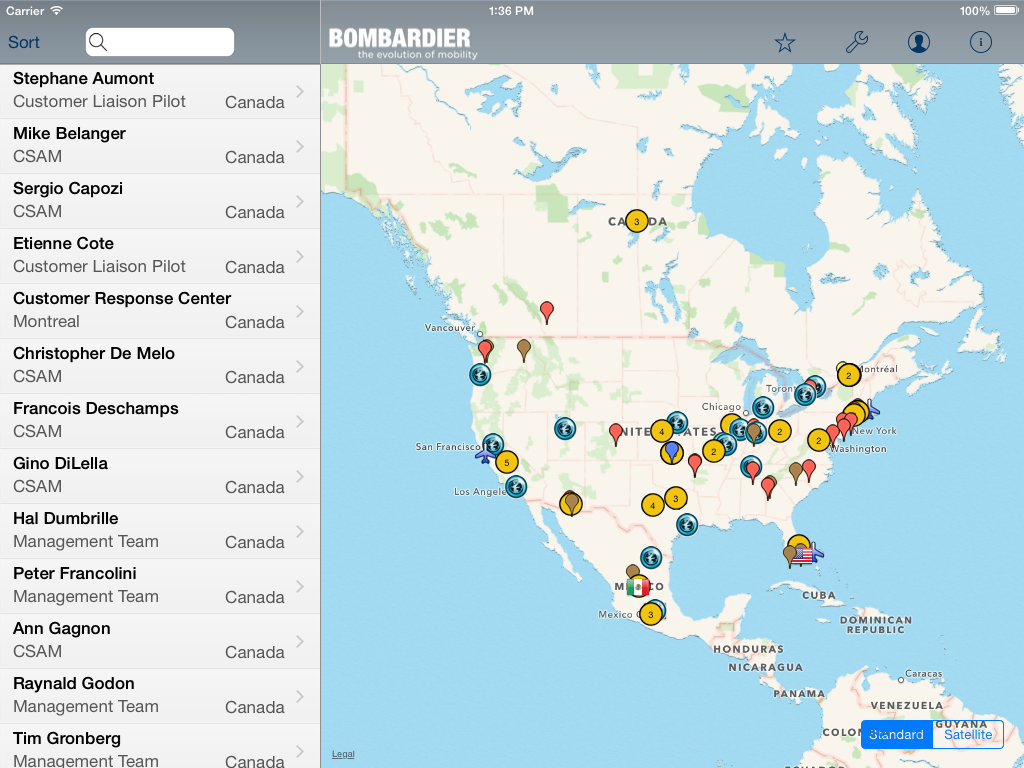Tap Montreal under Customer Response Center
Screen dimensions: 1024x768
tap(46, 321)
